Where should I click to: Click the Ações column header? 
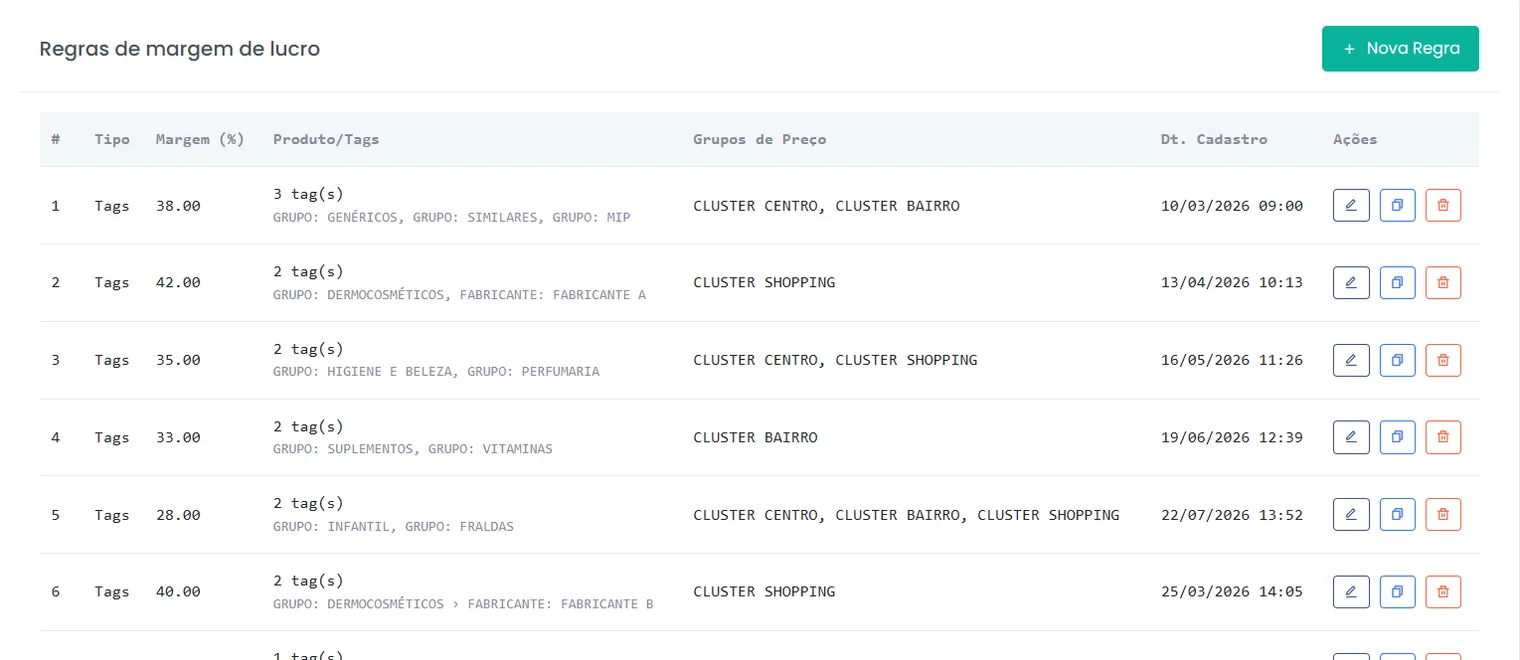point(1355,139)
